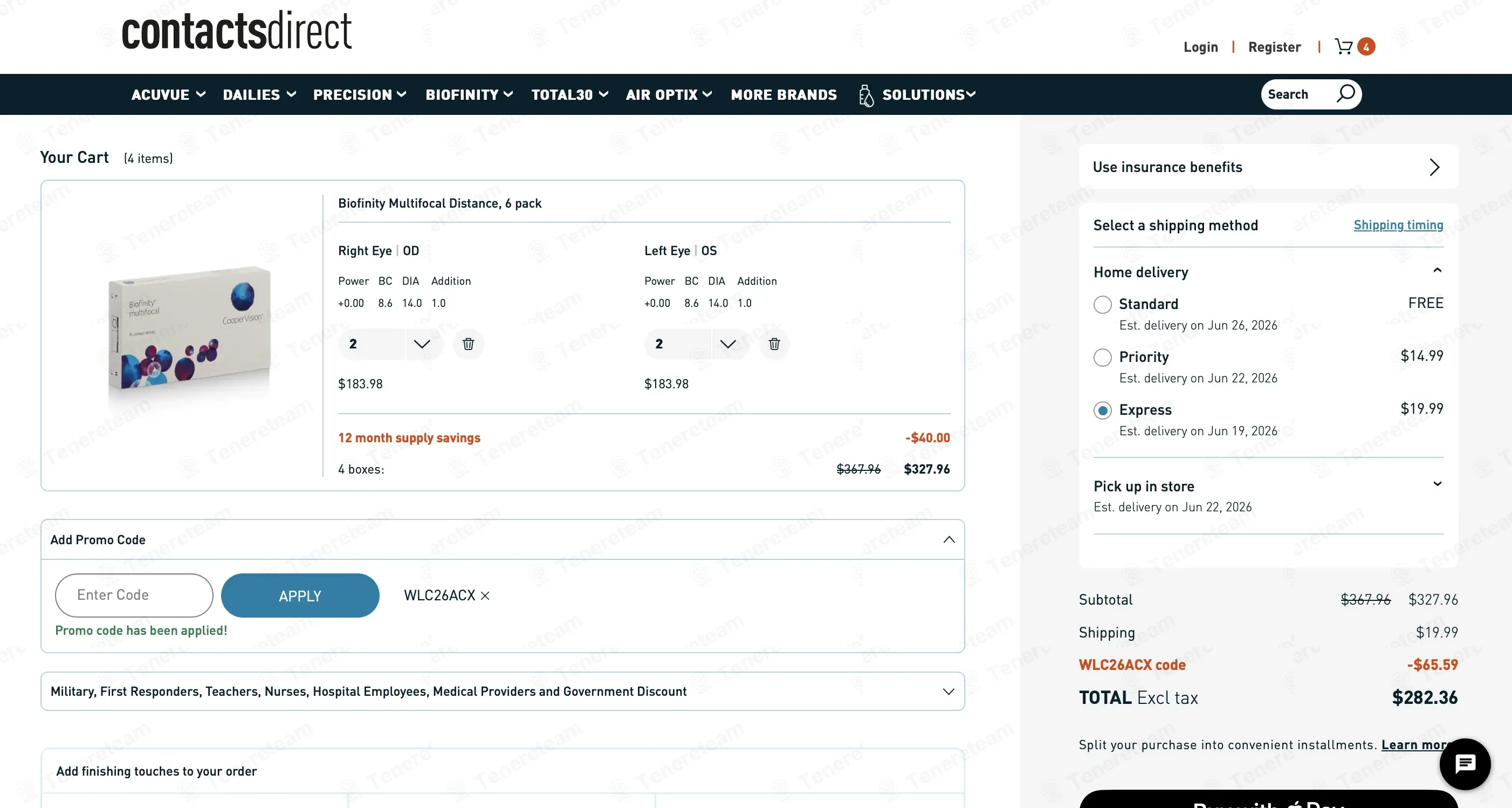Expand the Pick up in store section
Screen dimensions: 1512x808
point(1437,484)
